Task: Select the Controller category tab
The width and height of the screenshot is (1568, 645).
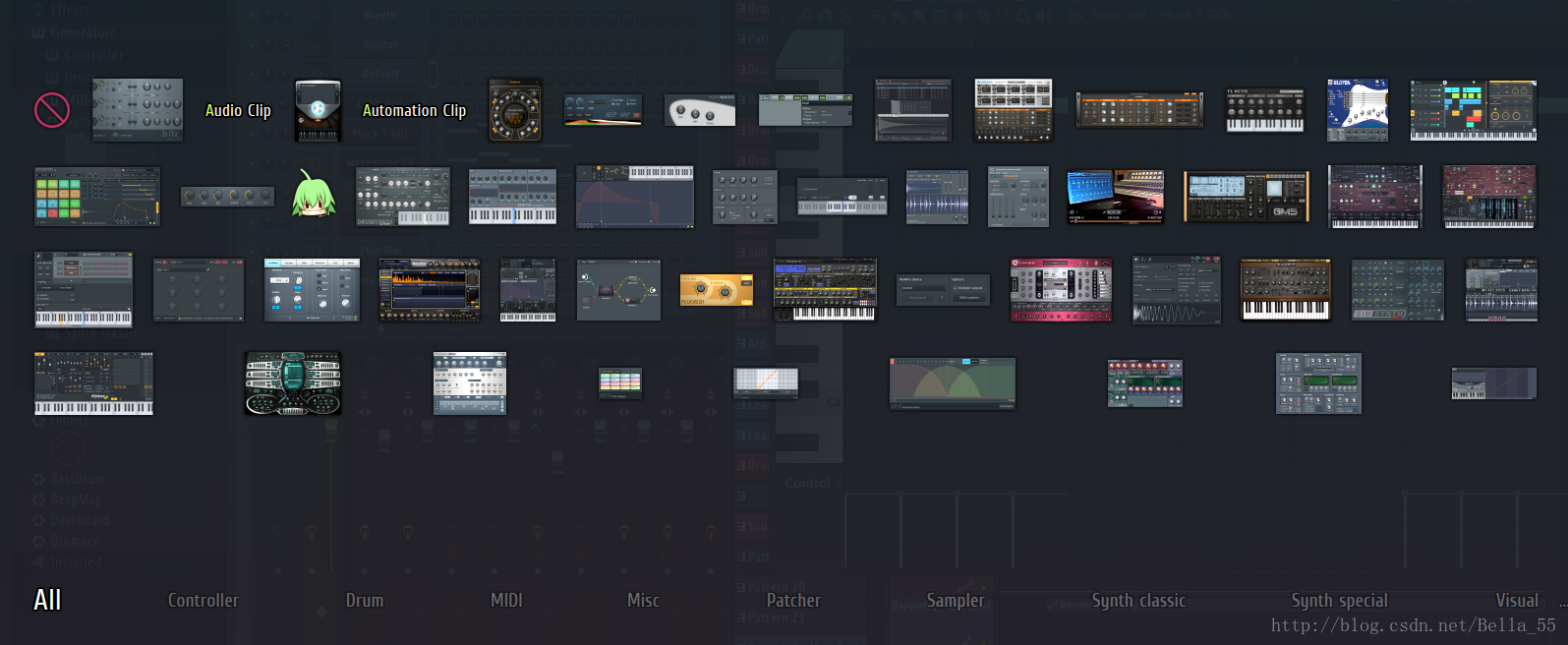Action: point(203,600)
